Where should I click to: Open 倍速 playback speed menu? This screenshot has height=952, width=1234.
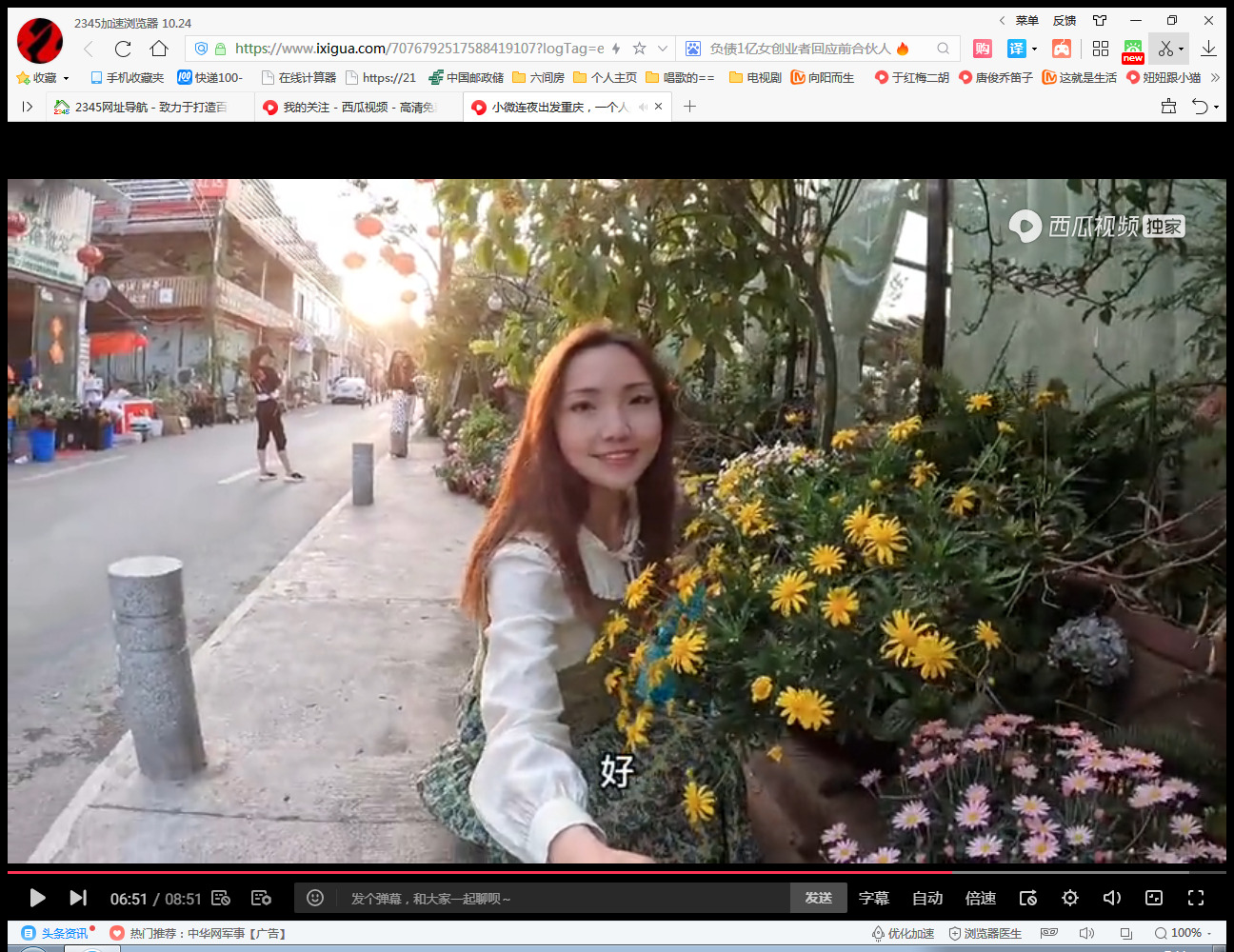(980, 898)
